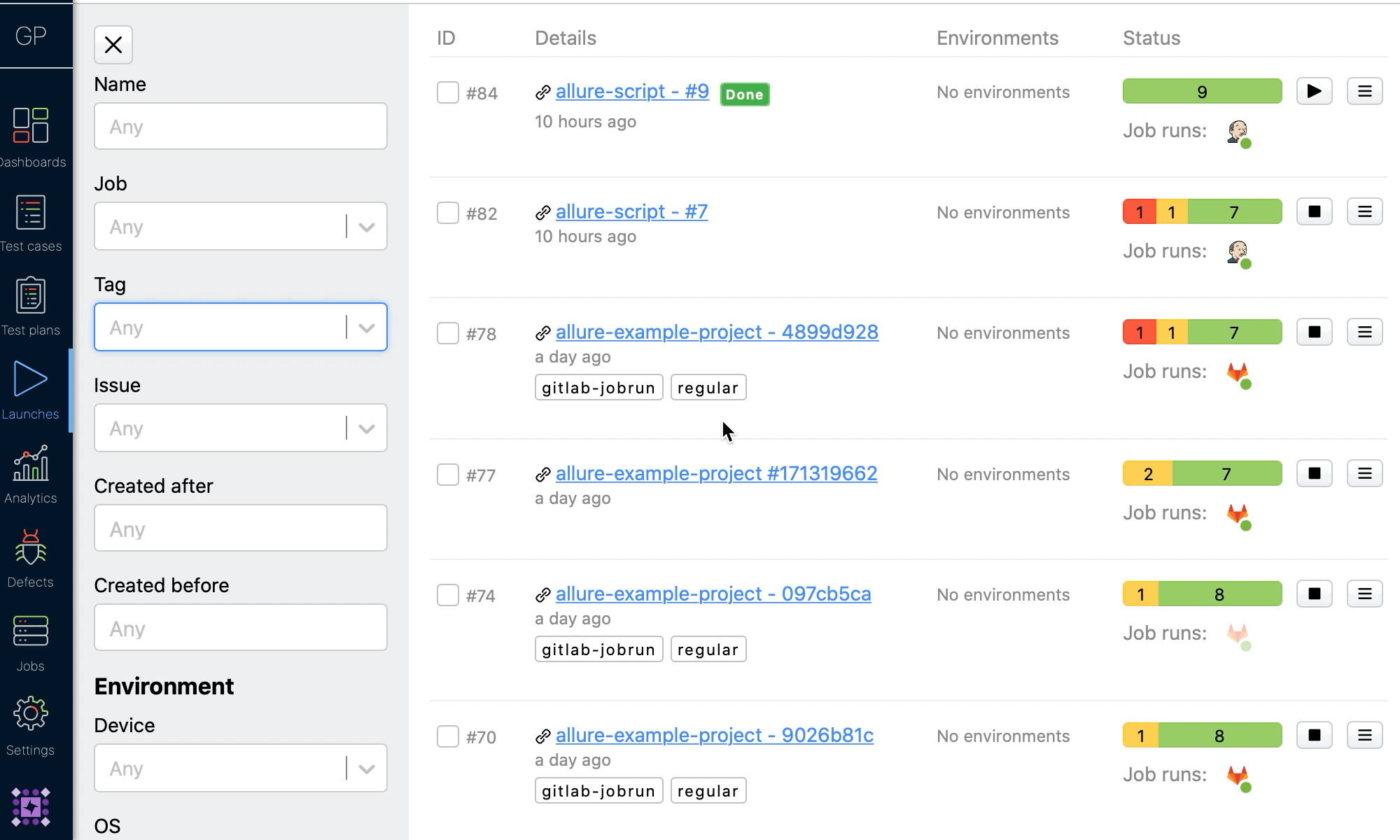Tick the checkbox for launch #78
This screenshot has width=1400, height=840.
[447, 333]
